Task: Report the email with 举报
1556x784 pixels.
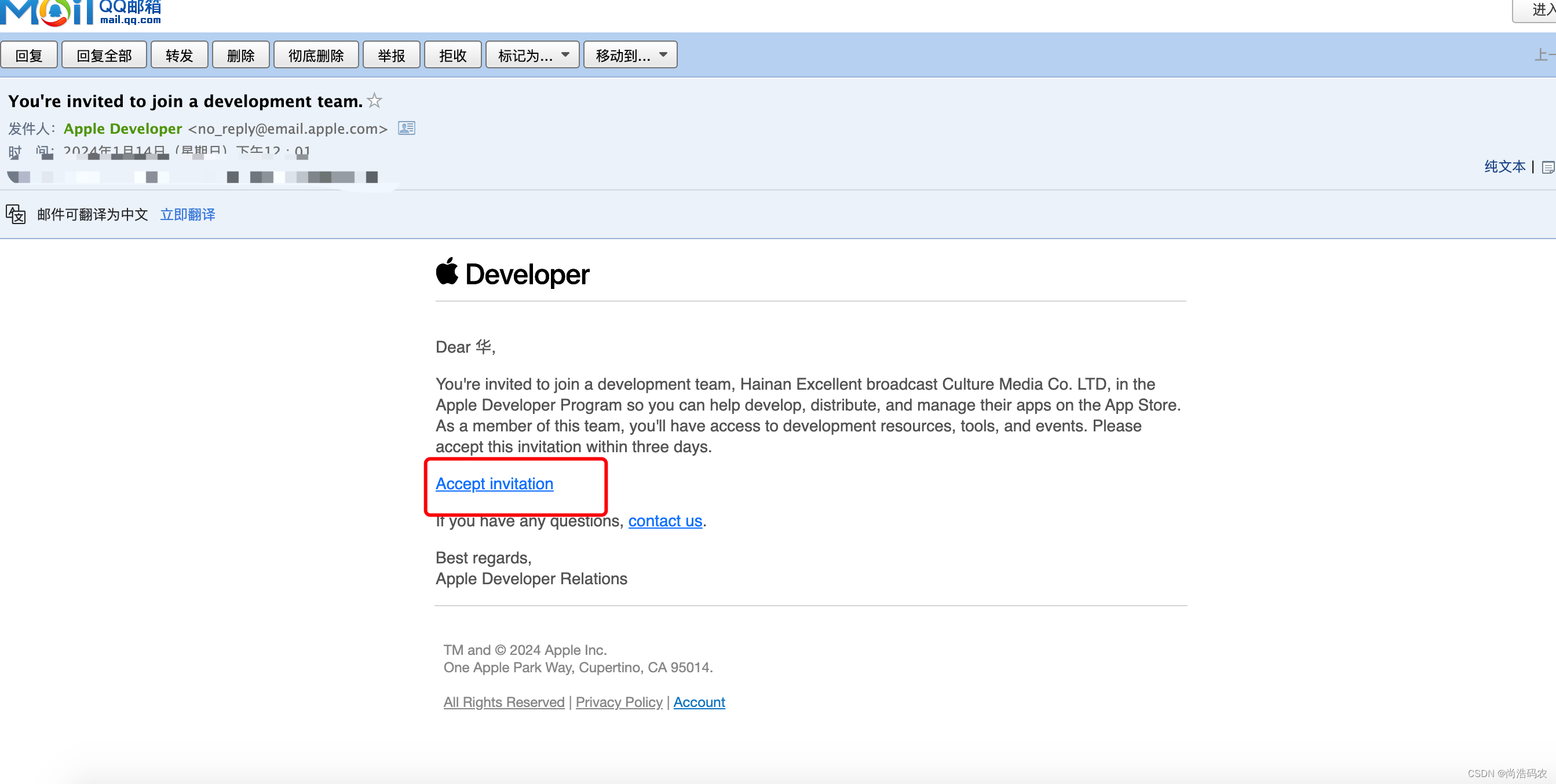Action: 391,54
